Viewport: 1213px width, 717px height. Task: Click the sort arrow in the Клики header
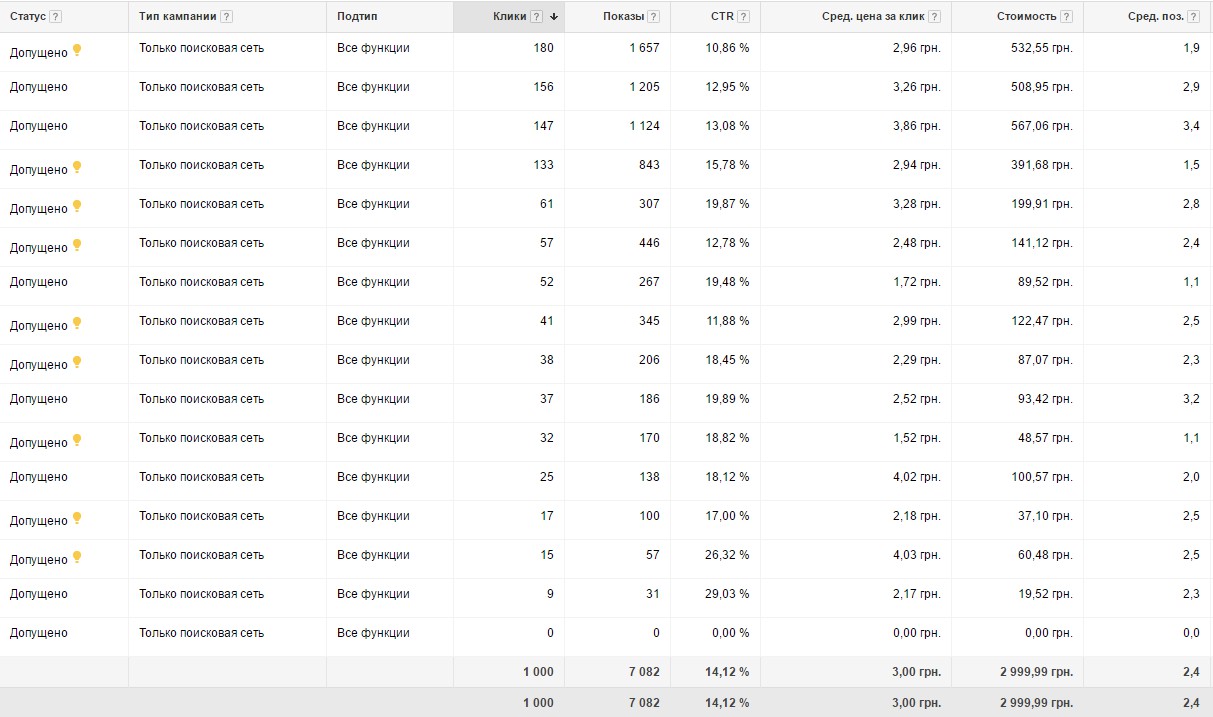tap(554, 17)
